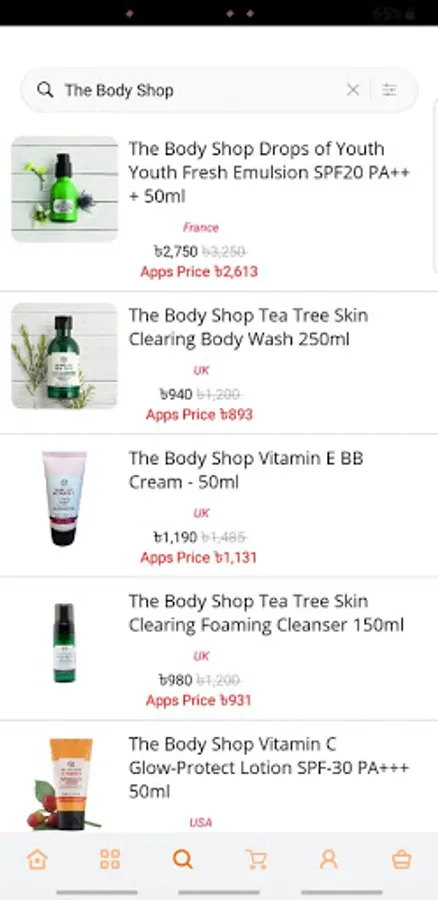Click the magnifier icon in search bar
This screenshot has width=438, height=900.
[45, 90]
